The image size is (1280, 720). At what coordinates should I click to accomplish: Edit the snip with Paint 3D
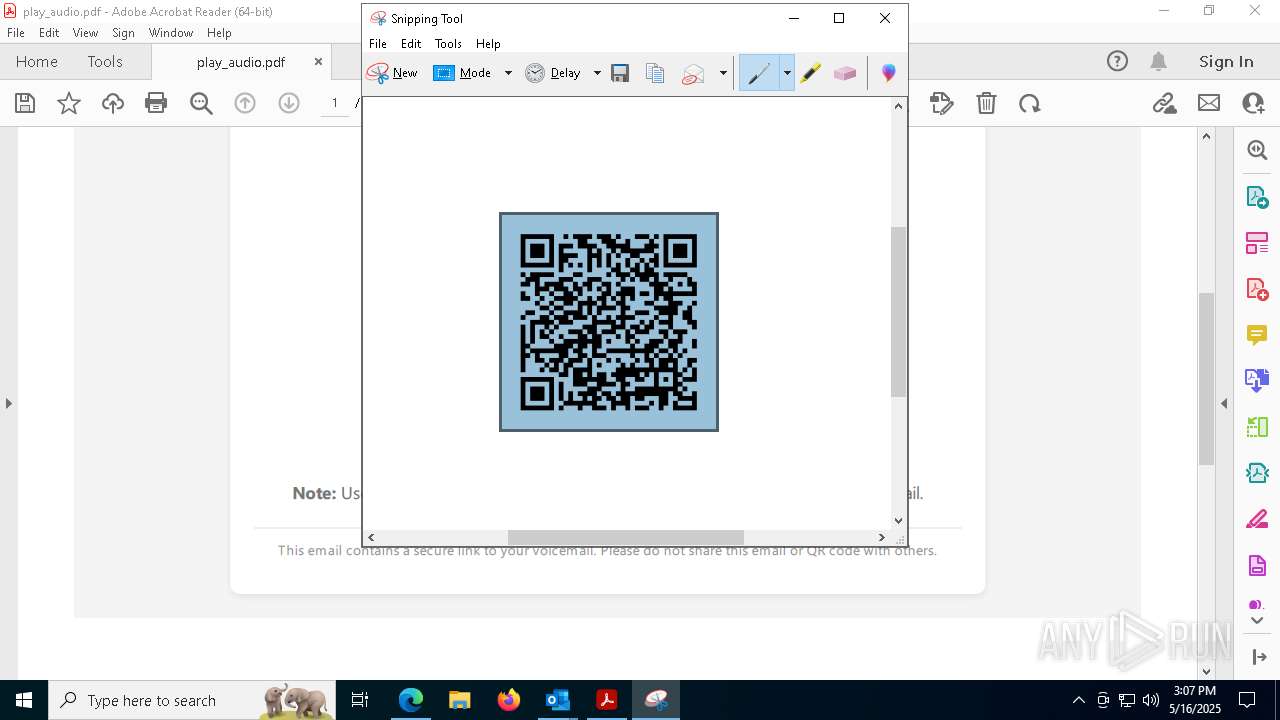[x=888, y=73]
